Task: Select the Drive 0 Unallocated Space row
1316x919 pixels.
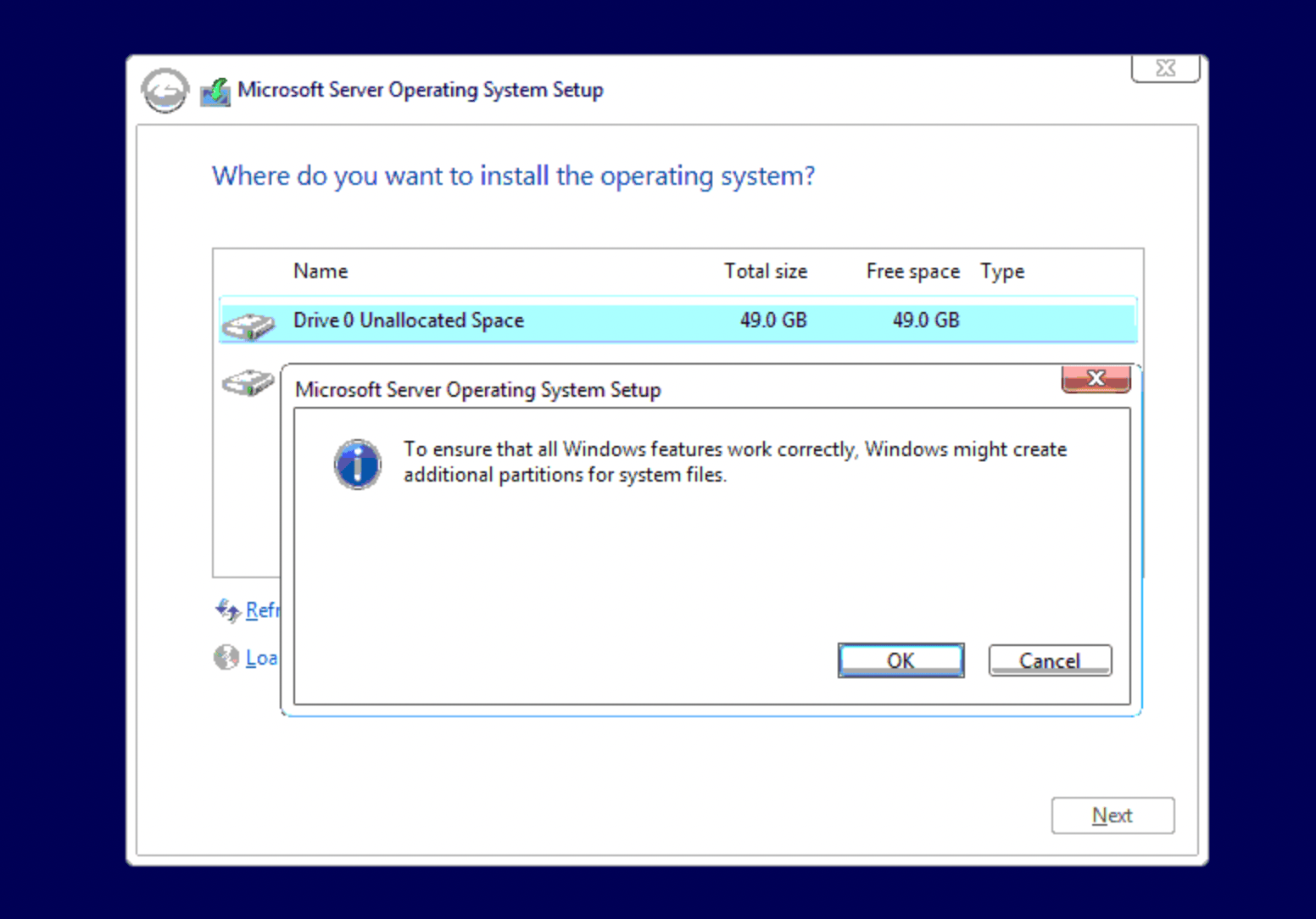Action: point(678,320)
